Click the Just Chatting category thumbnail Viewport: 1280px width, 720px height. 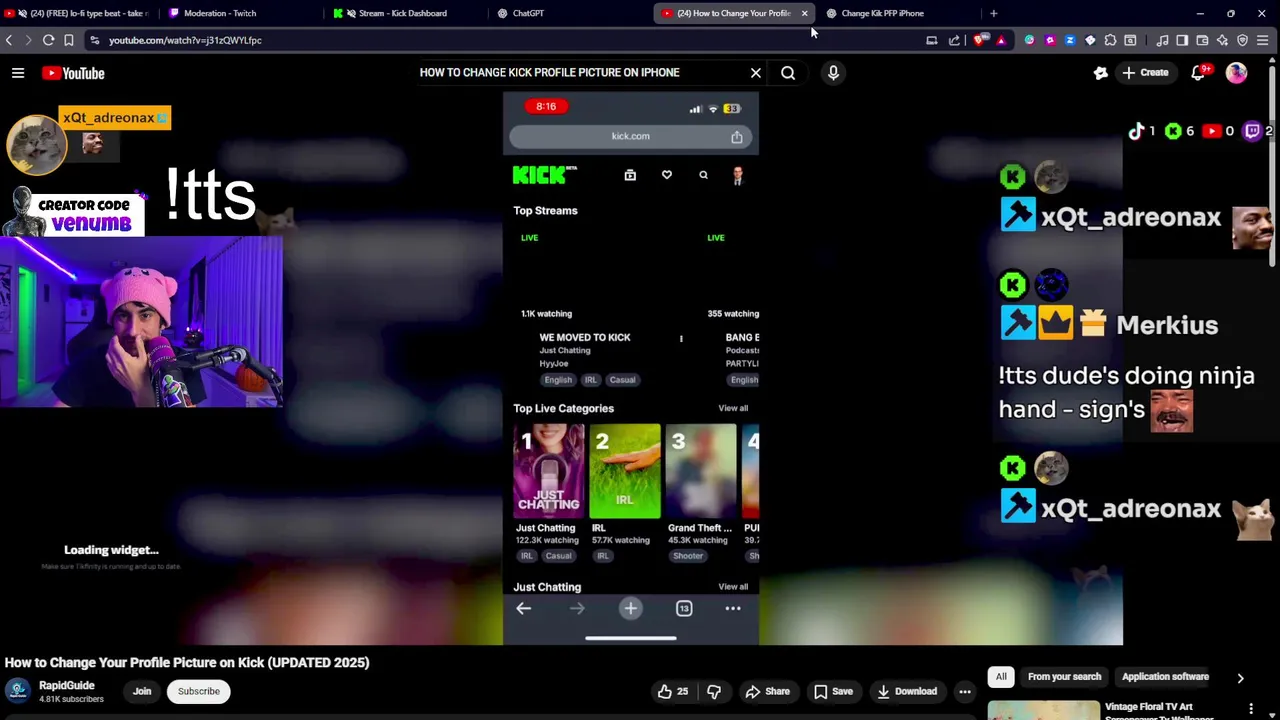549,471
